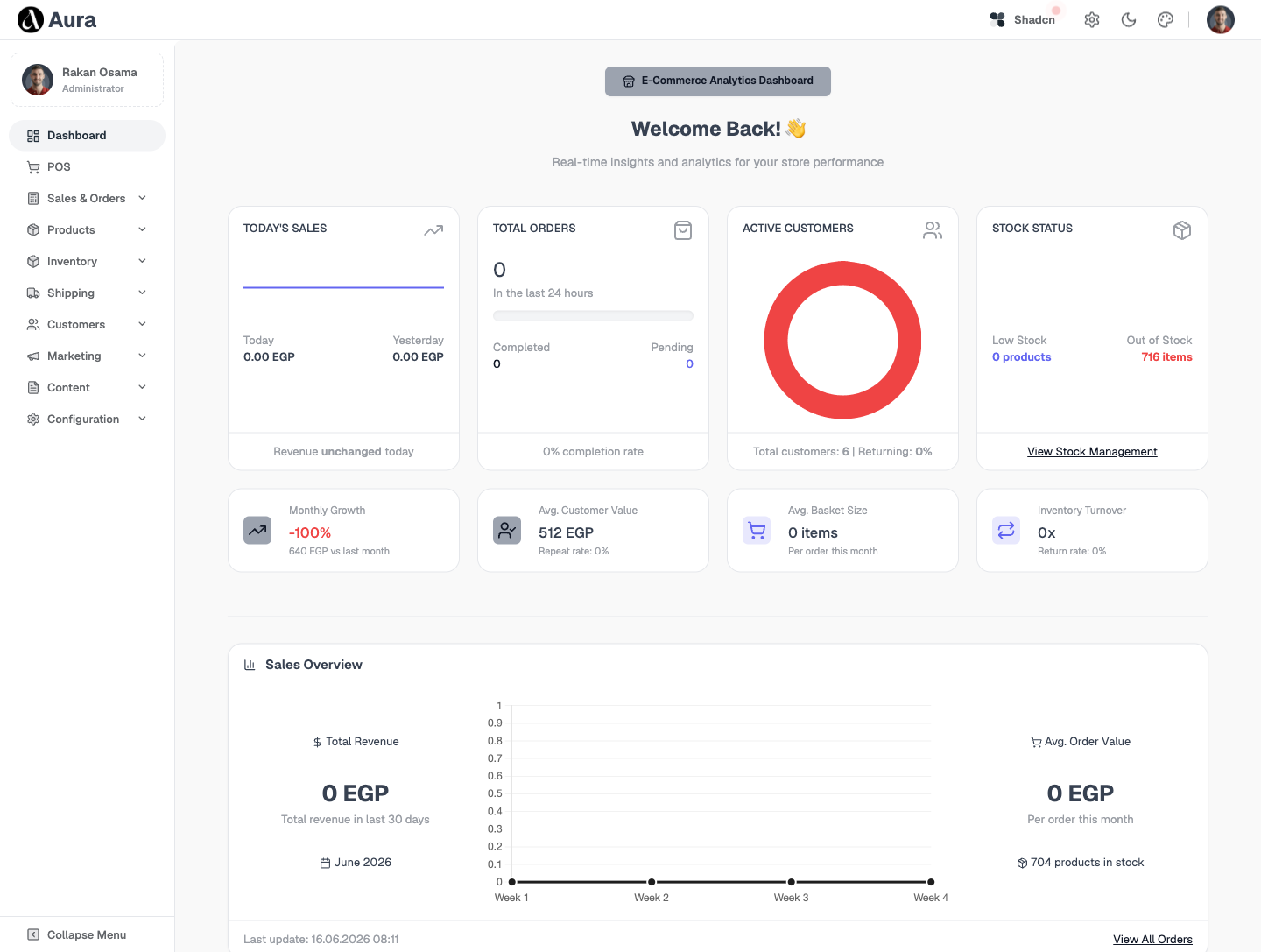Expand the Inventory chevron
Screen dimensions: 1261x952
[142, 261]
